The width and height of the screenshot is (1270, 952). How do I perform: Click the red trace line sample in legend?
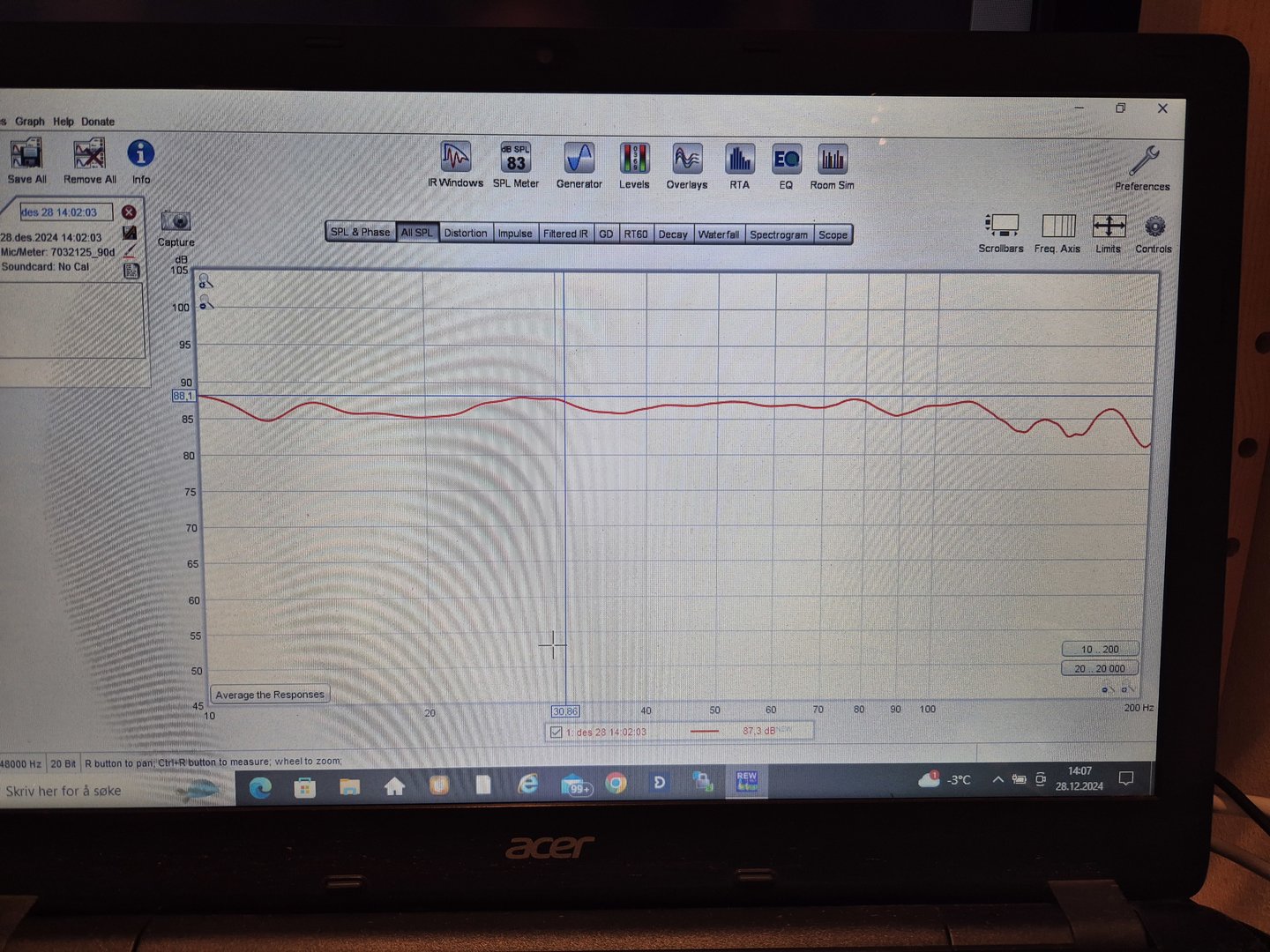tap(704, 732)
